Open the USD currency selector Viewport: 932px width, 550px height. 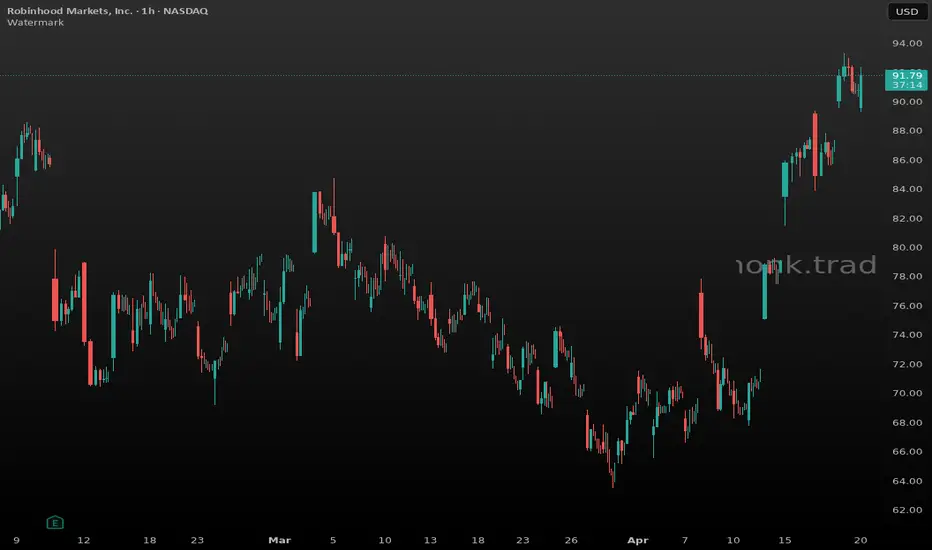point(907,11)
